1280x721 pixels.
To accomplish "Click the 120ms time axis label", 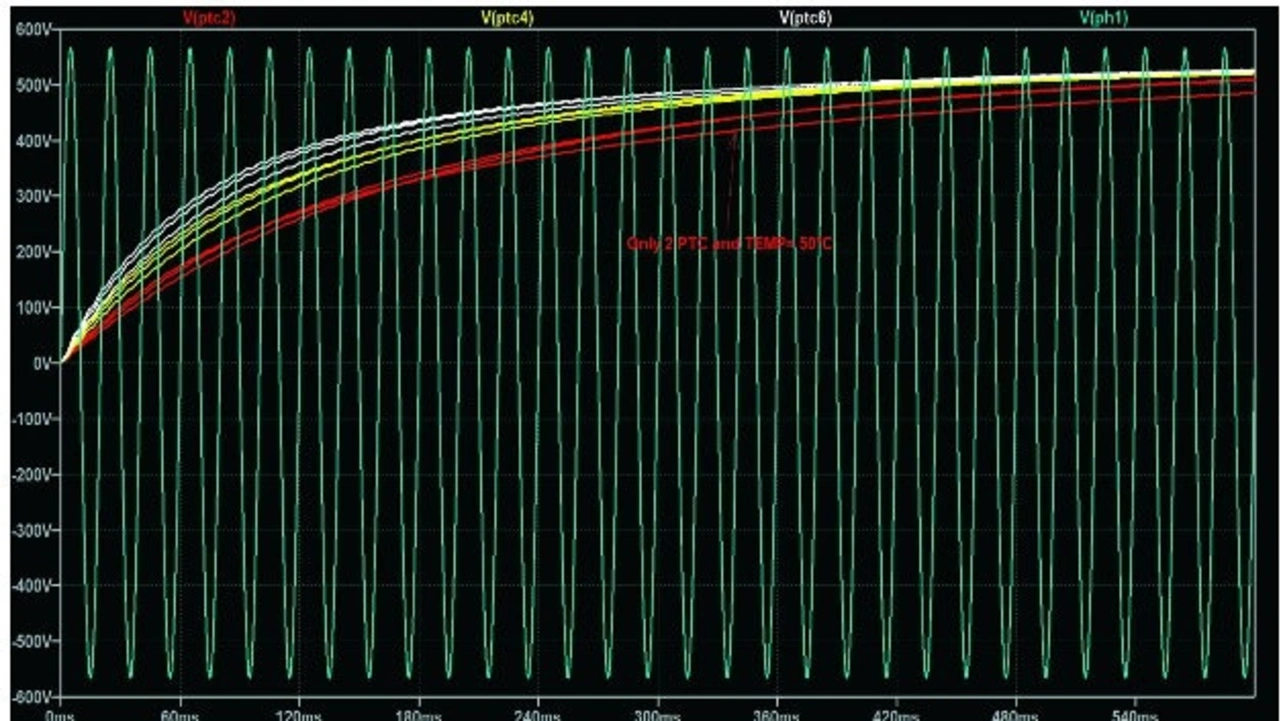I will [298, 714].
